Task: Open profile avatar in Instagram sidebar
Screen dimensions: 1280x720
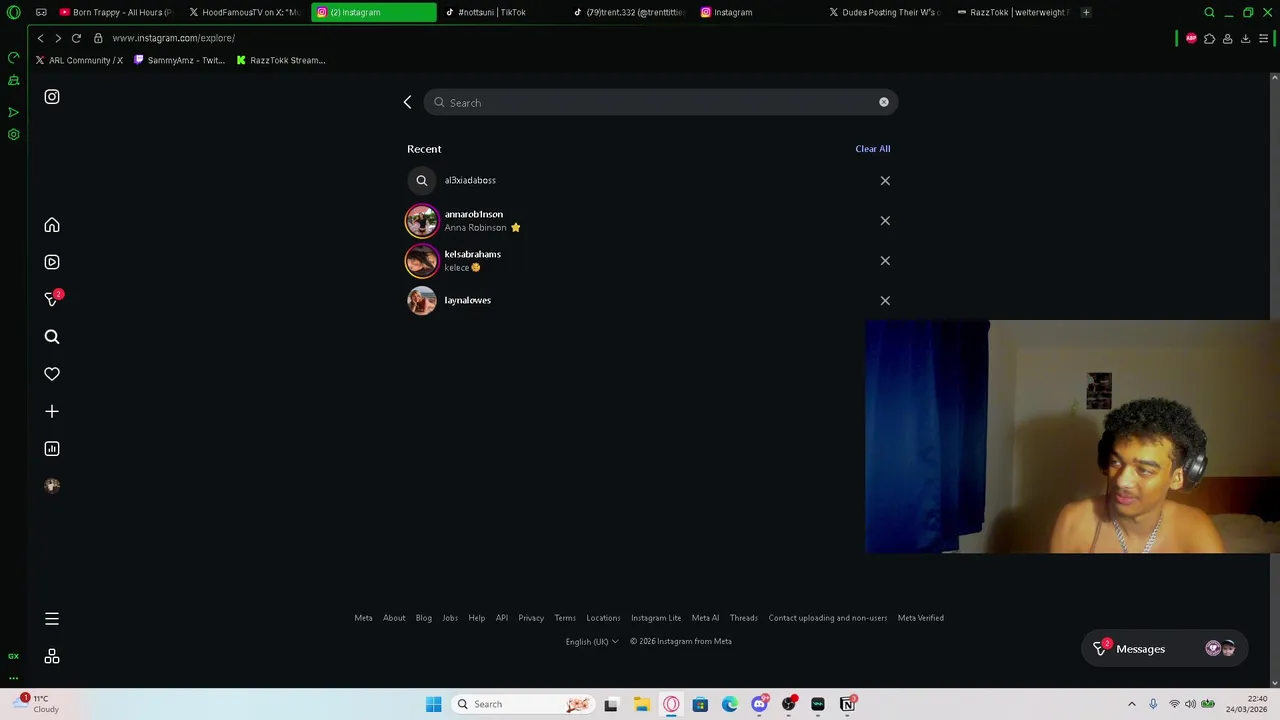Action: tap(52, 486)
